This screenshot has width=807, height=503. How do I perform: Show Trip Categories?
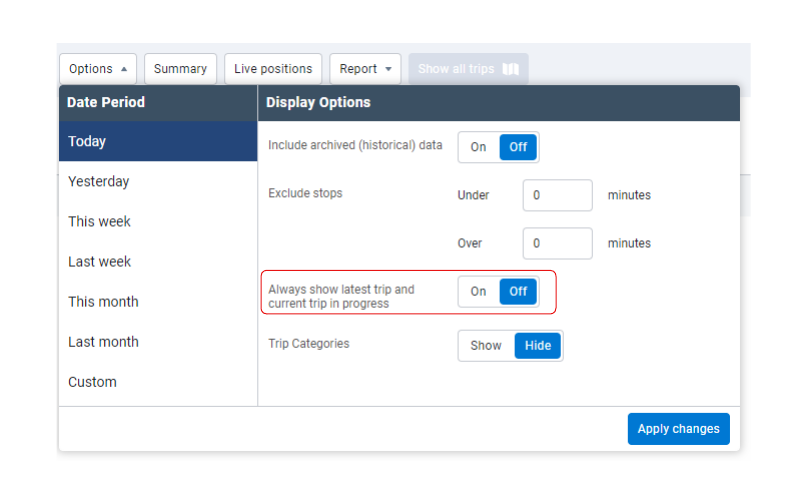click(486, 345)
